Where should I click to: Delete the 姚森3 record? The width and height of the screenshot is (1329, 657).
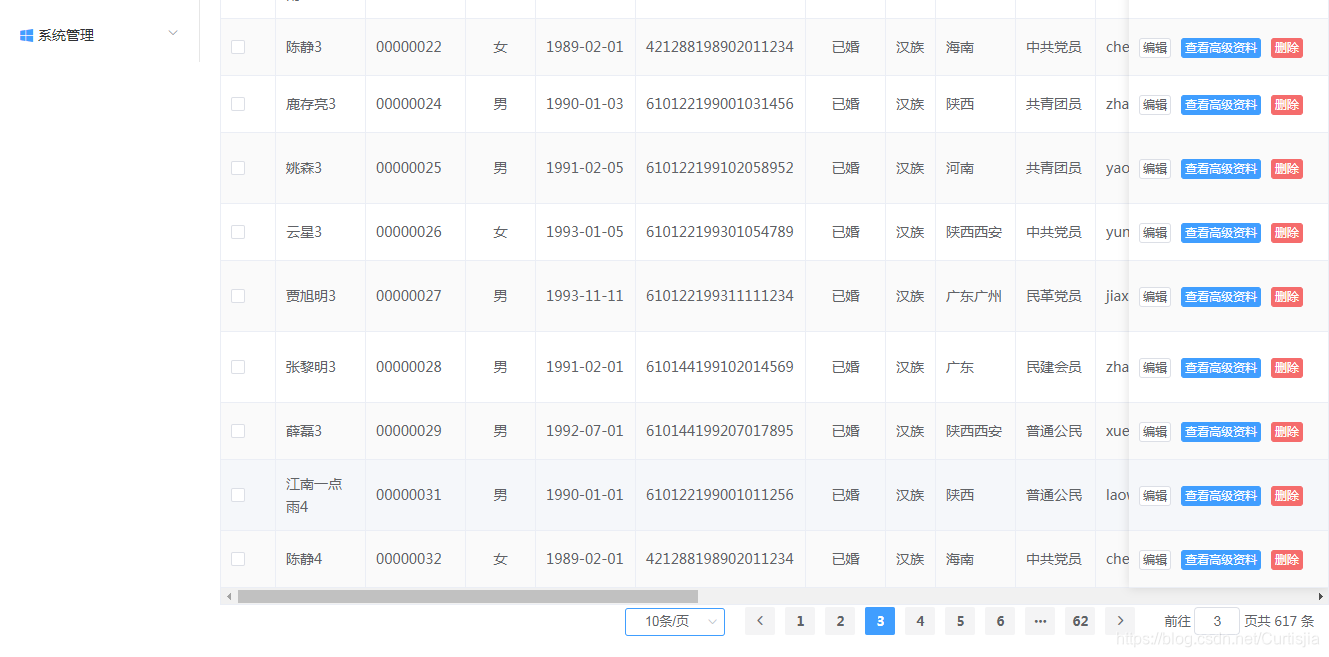pos(1287,168)
